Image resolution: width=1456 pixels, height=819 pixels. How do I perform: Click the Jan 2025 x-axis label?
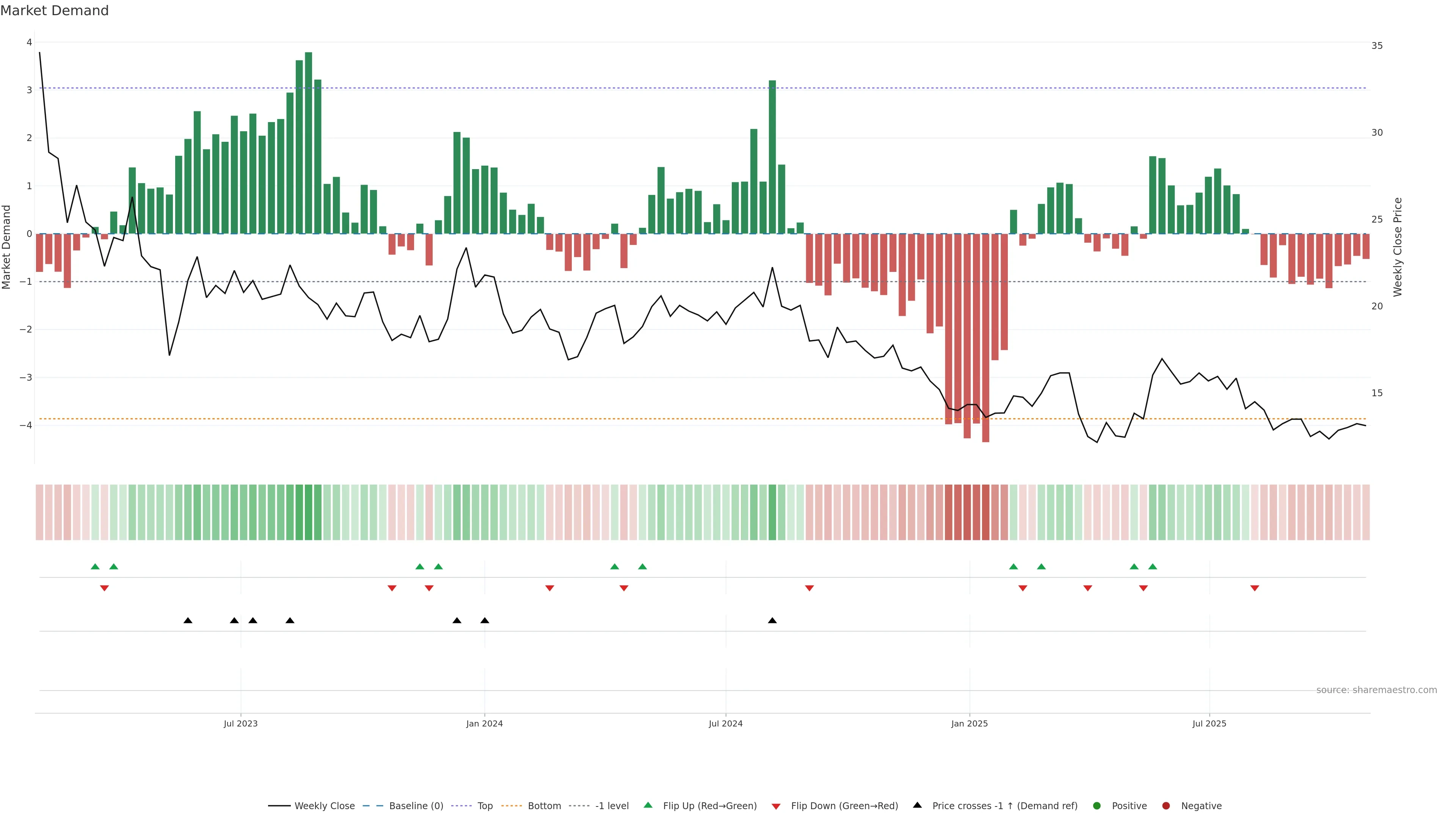(970, 723)
